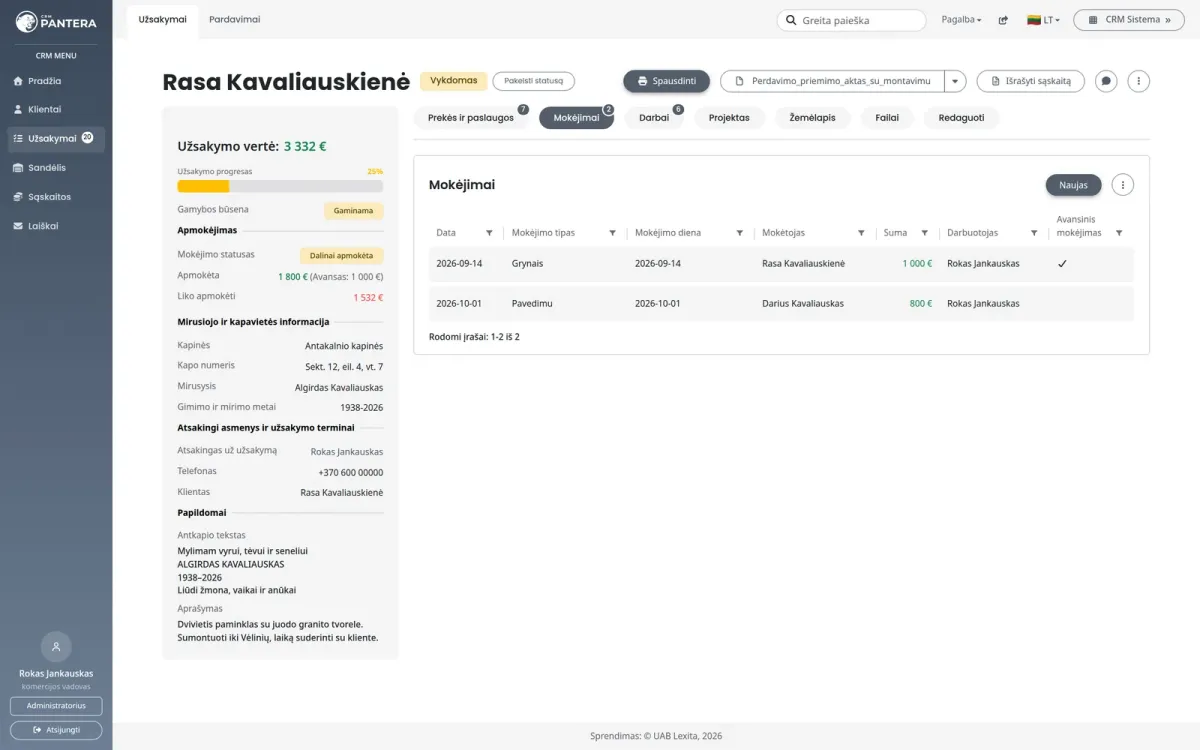
Task: Log out with Atsijungti button
Action: [56, 730]
